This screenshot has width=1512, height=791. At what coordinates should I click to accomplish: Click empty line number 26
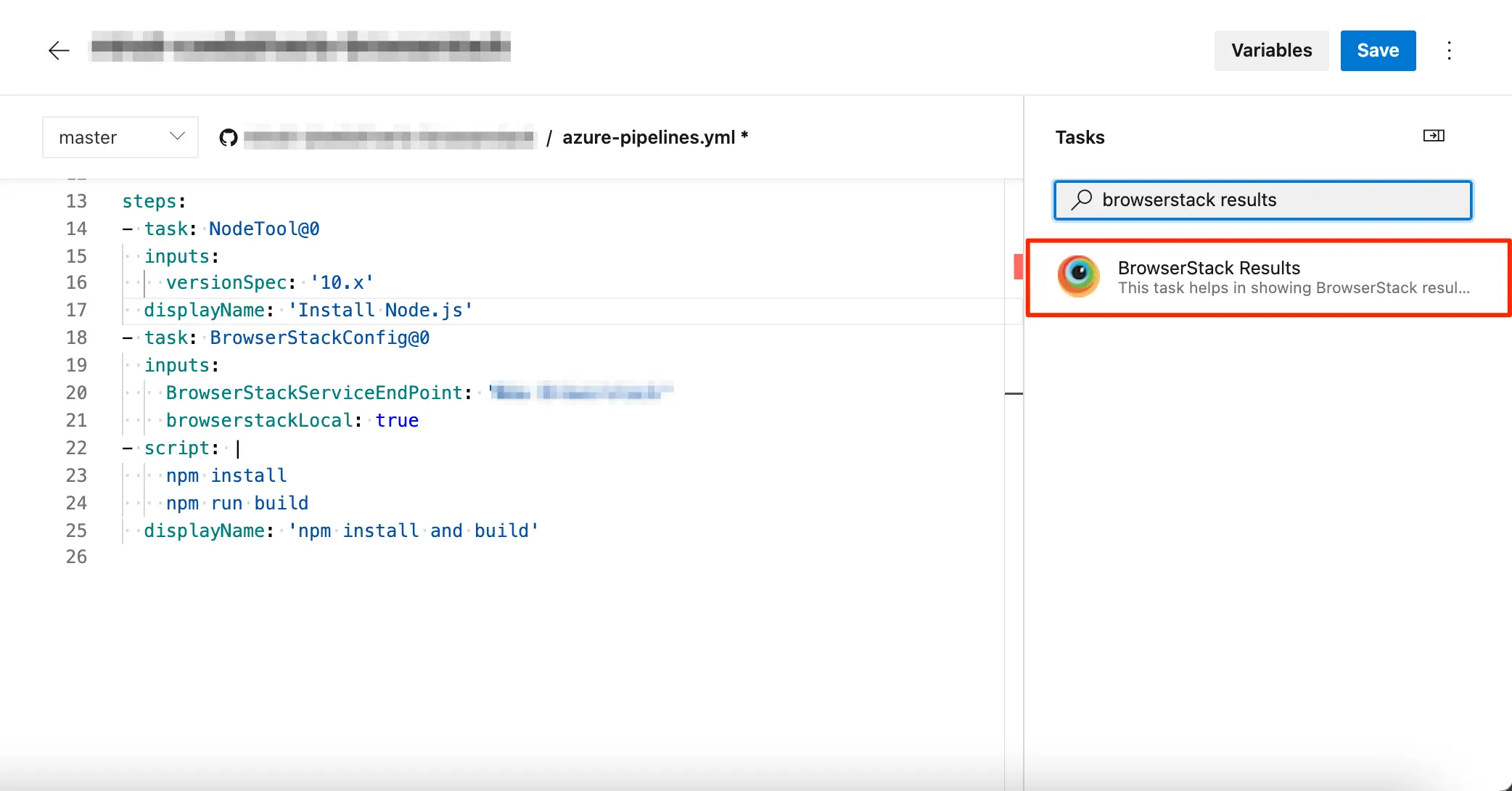click(76, 557)
